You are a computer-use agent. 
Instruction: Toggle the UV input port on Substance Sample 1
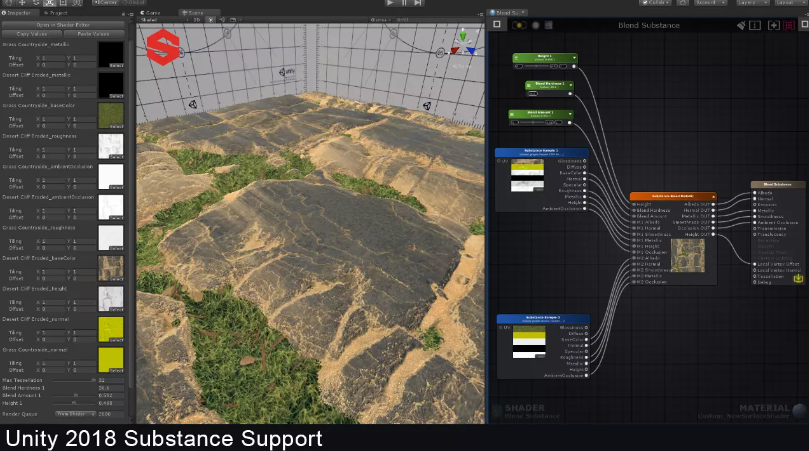click(x=499, y=161)
